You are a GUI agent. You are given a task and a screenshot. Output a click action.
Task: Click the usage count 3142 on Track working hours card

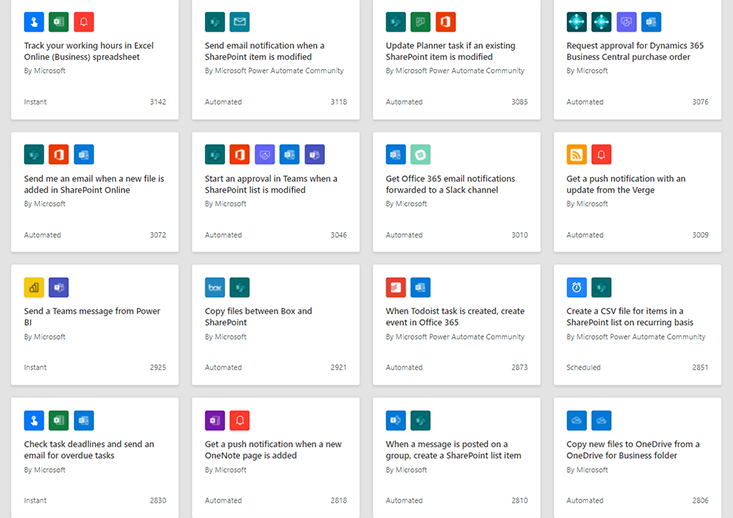click(158, 102)
